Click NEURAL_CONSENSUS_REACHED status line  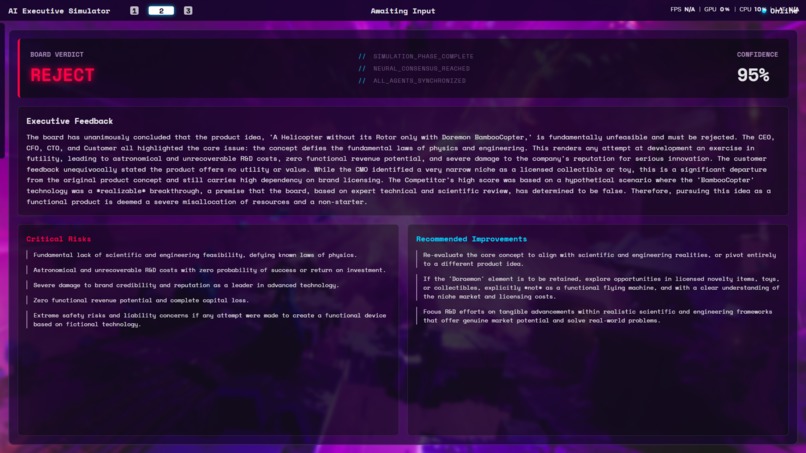point(414,68)
